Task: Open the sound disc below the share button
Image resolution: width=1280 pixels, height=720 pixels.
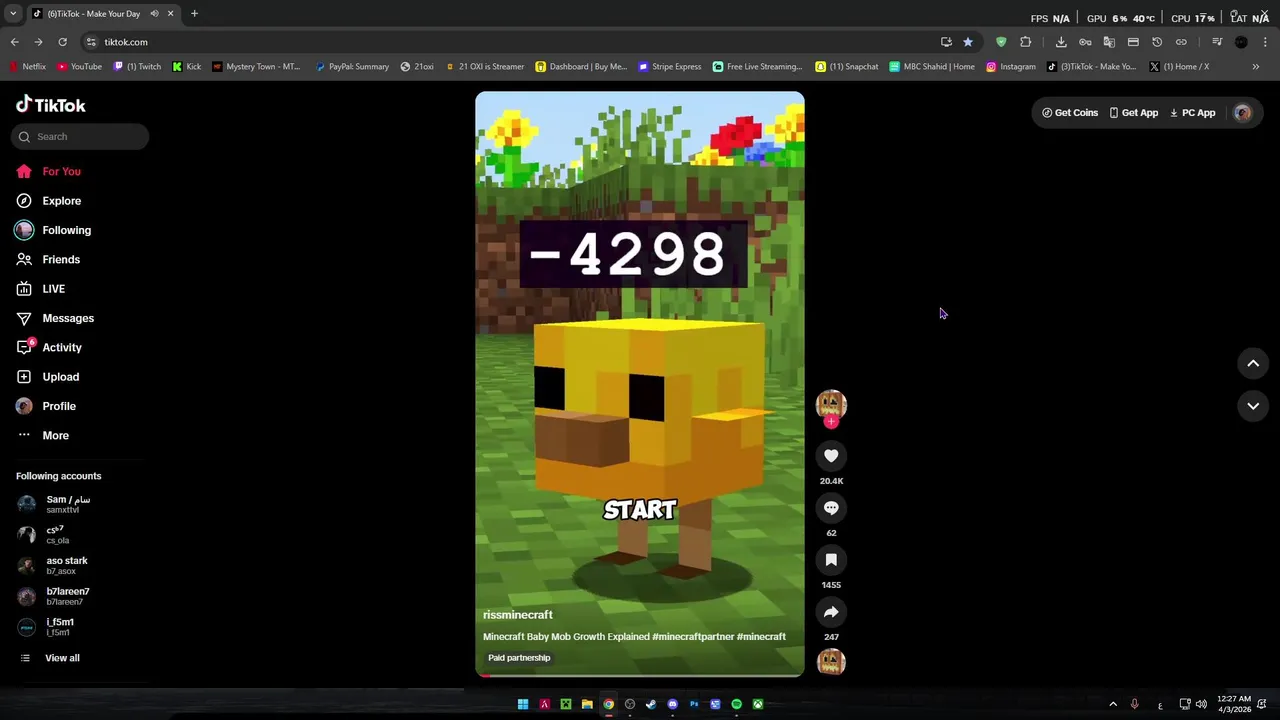Action: pos(831,662)
